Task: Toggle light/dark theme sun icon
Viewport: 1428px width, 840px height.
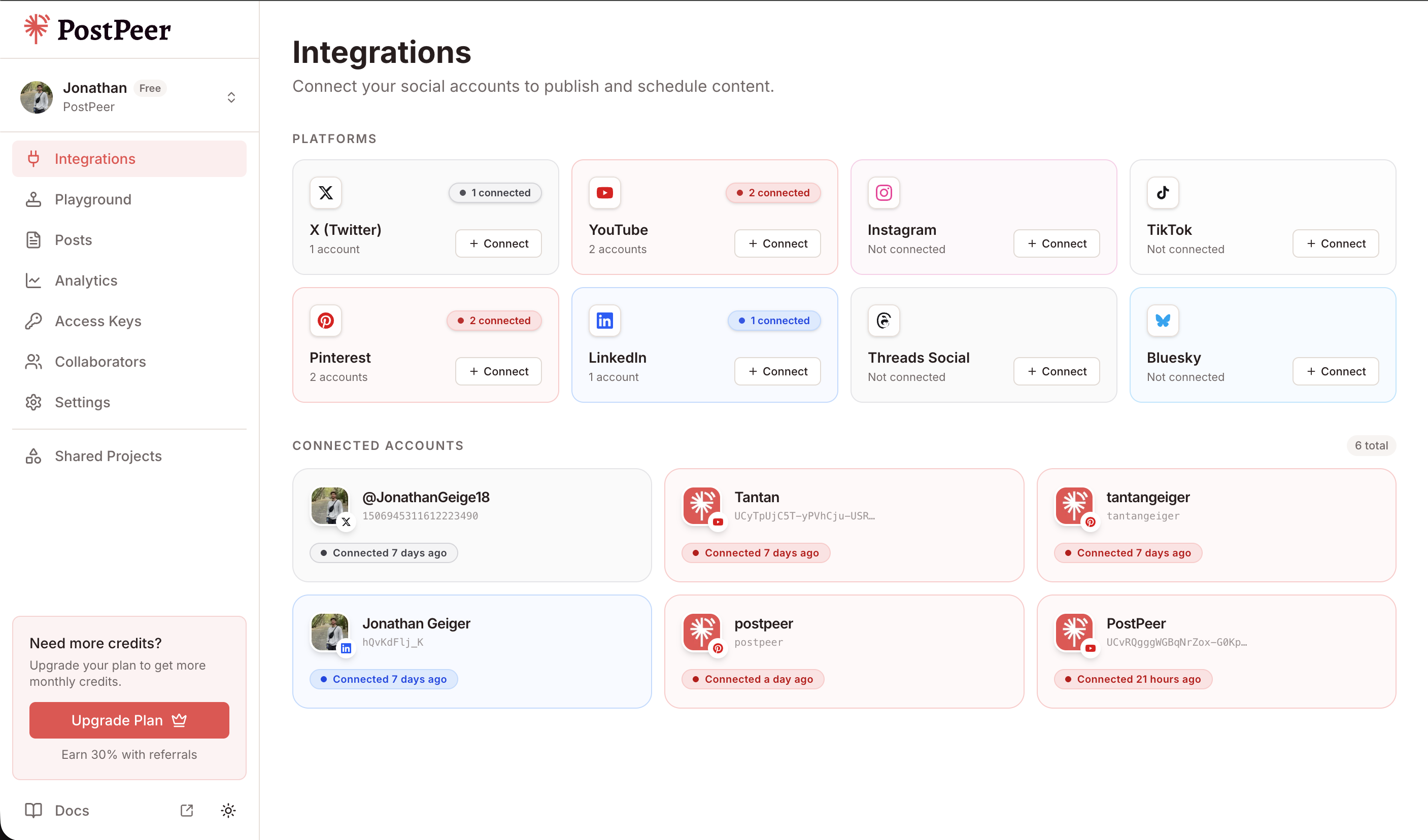Action: (228, 811)
